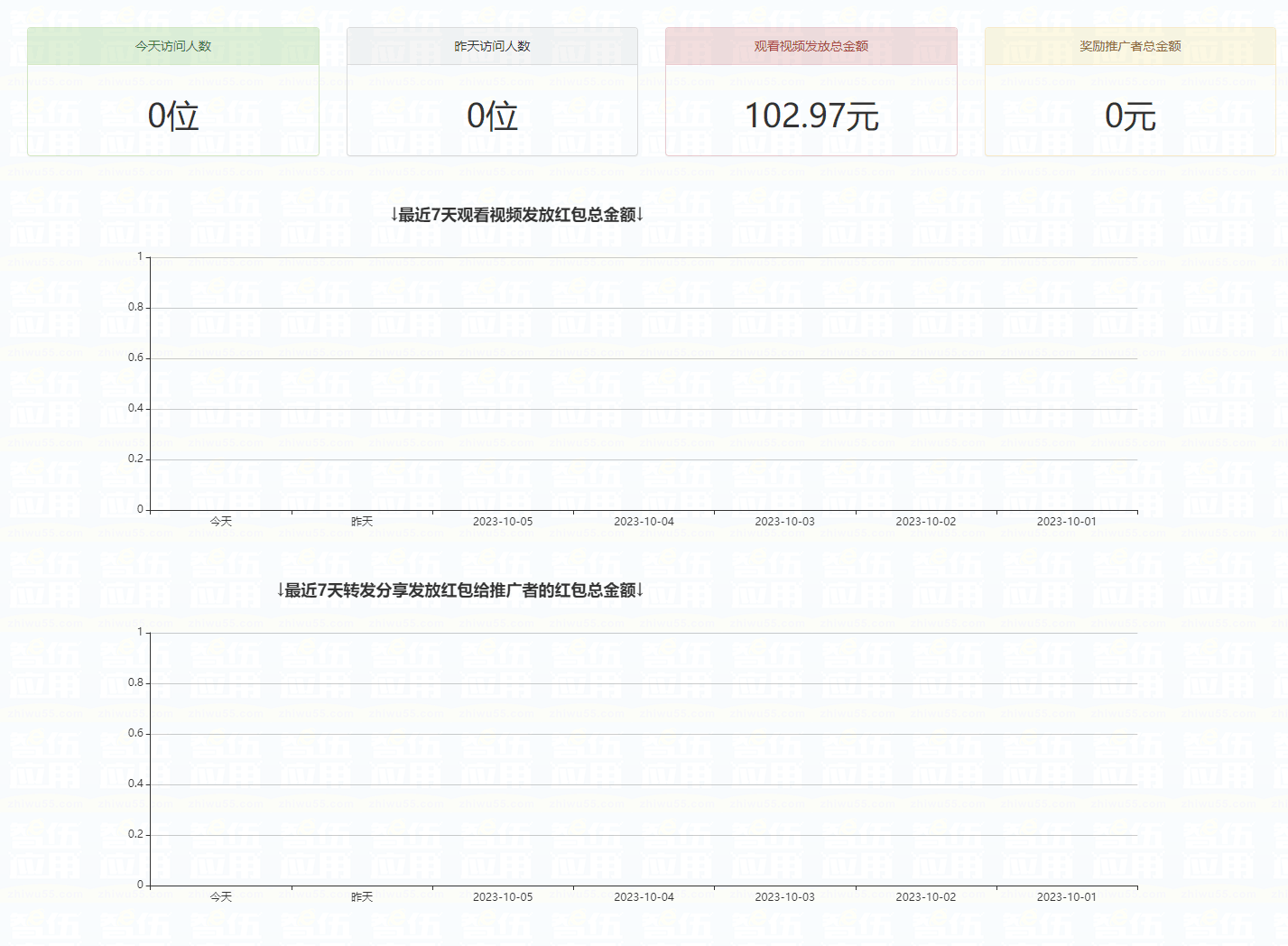
Task: Click 2023-10-02 on the share chart axis
Action: pos(925,897)
